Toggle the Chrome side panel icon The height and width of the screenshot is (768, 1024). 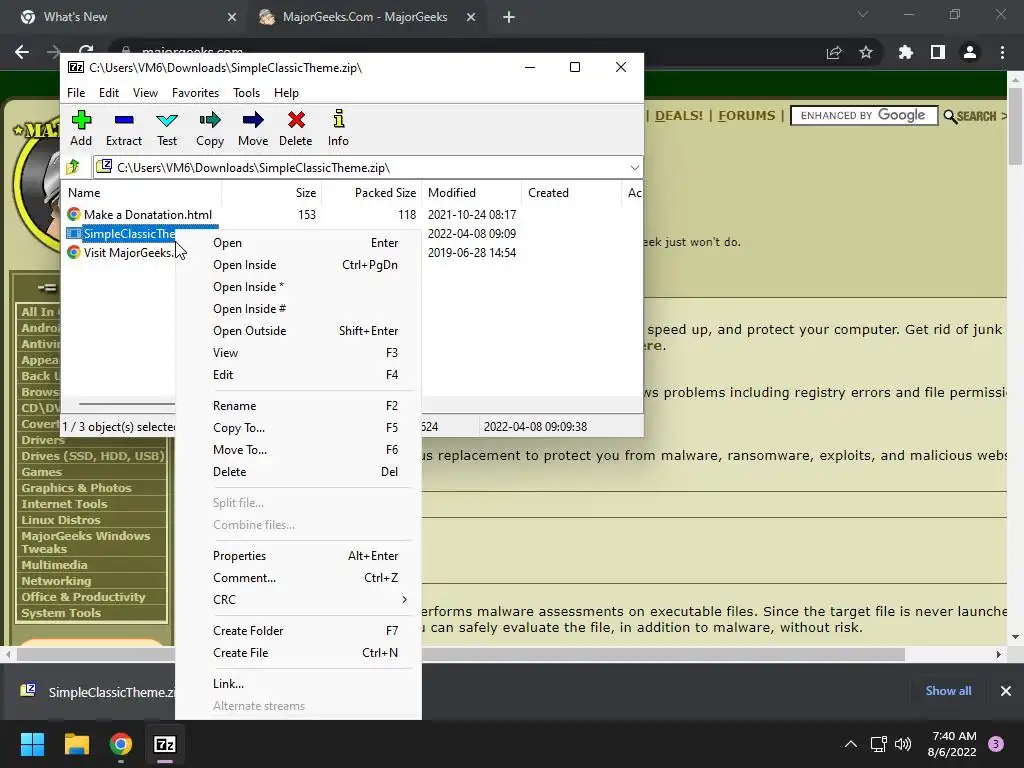pos(938,52)
